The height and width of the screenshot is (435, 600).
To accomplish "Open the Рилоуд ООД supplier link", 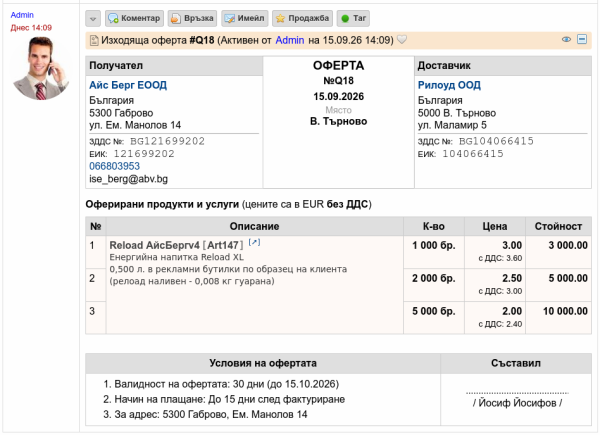I will 449,85.
